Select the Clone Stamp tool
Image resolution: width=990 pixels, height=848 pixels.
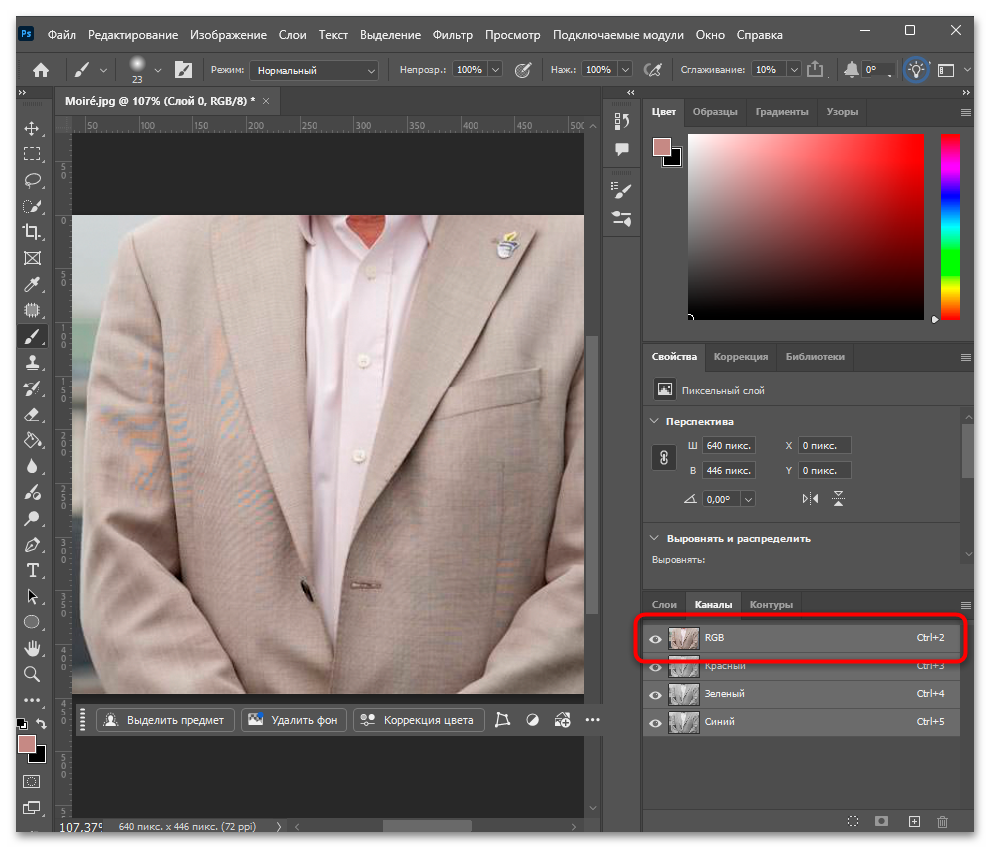tap(32, 362)
